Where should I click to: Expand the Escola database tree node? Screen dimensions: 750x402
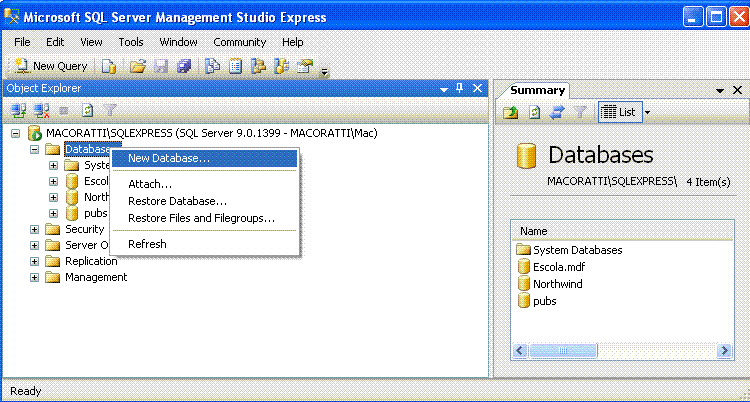click(54, 181)
